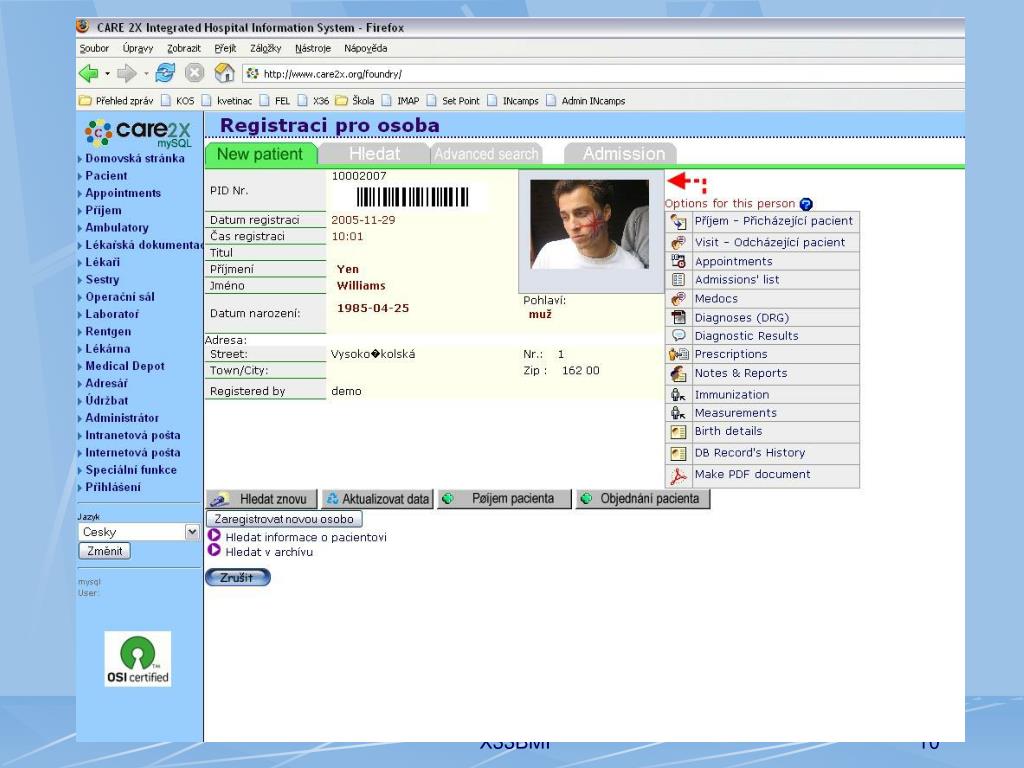Image resolution: width=1024 pixels, height=768 pixels.
Task: Go to the browser home page icon
Action: point(224,73)
